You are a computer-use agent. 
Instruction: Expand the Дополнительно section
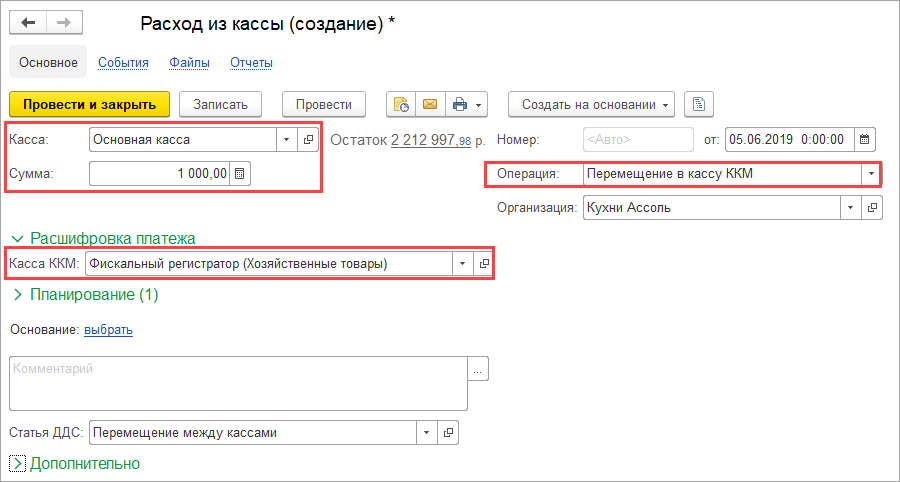17,464
